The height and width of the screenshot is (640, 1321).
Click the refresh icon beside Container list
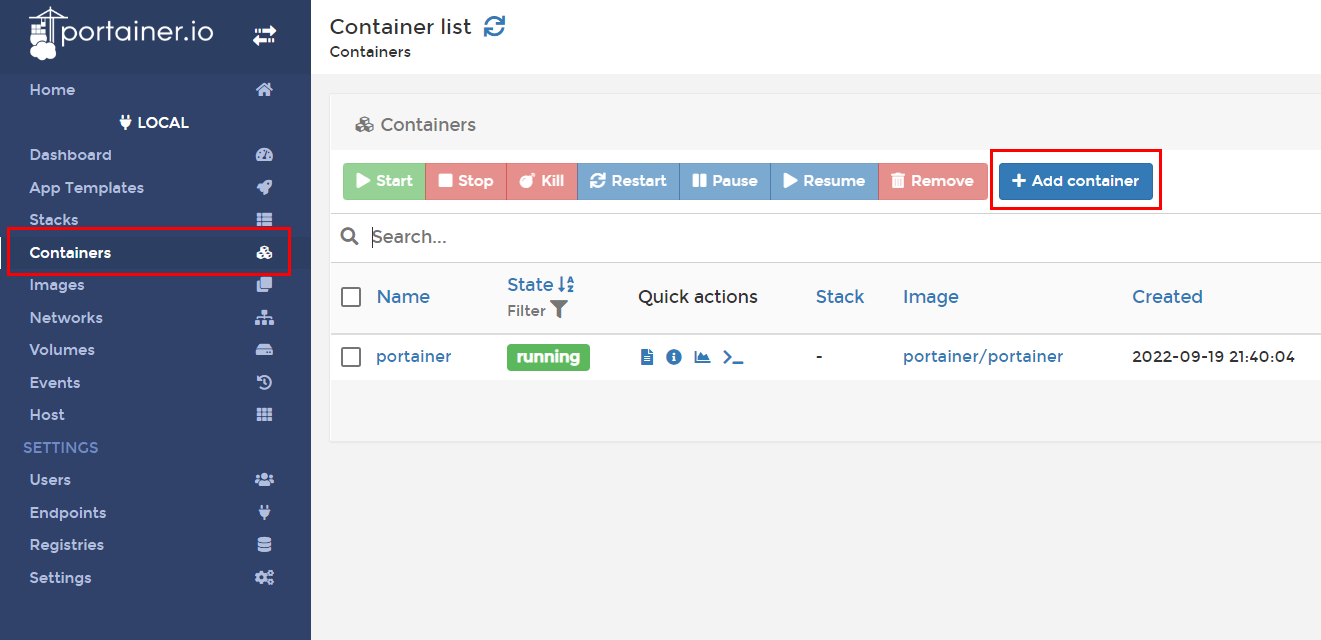click(494, 27)
